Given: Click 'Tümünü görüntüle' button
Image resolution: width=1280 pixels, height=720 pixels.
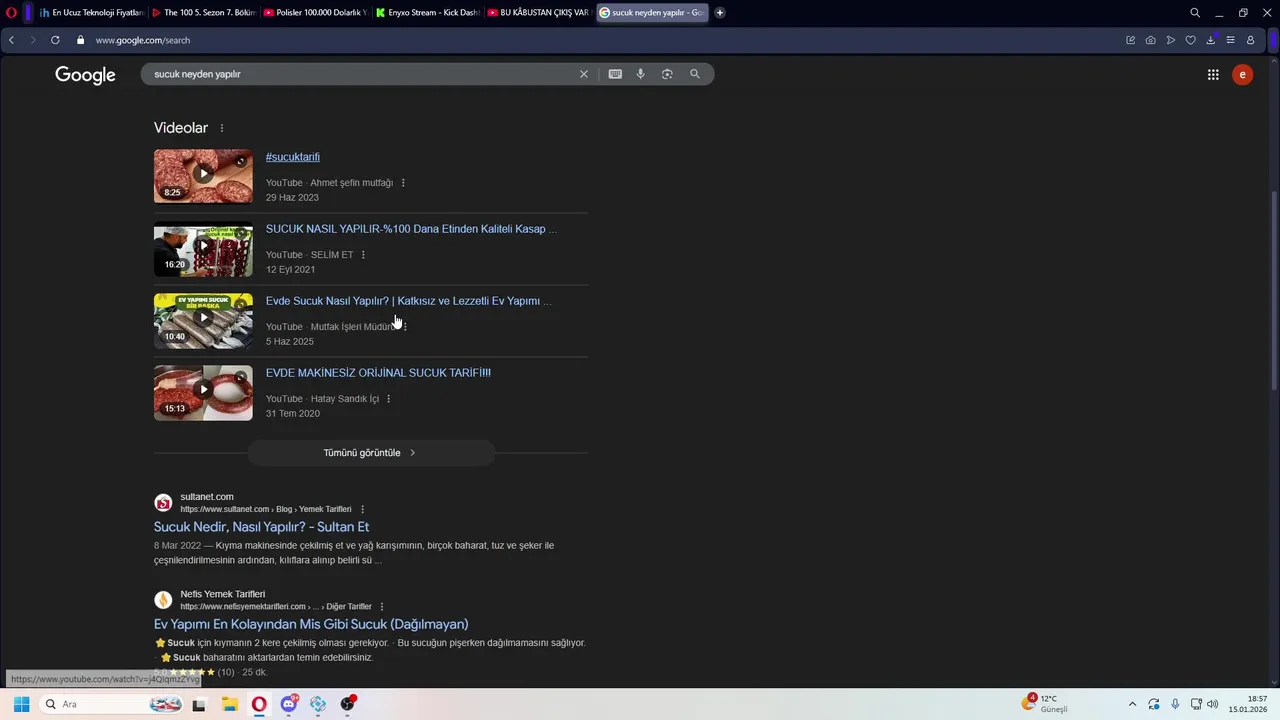Looking at the screenshot, I should pos(371,453).
